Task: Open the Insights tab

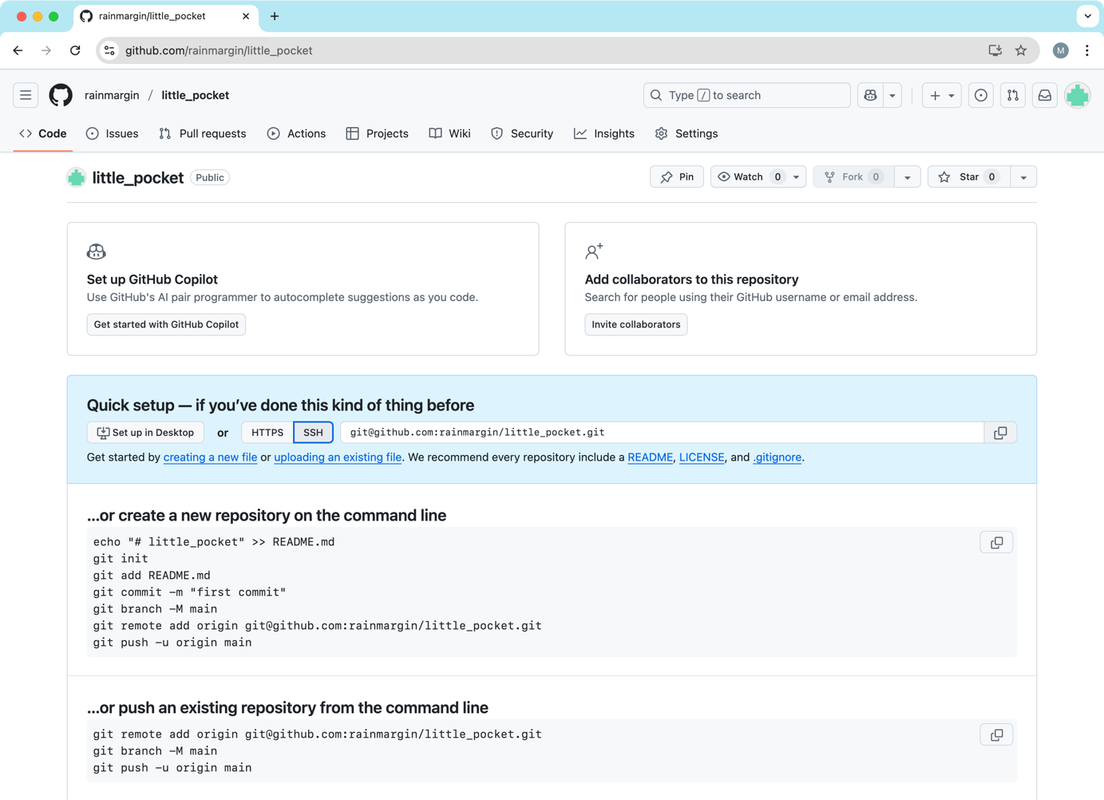Action: [x=604, y=134]
